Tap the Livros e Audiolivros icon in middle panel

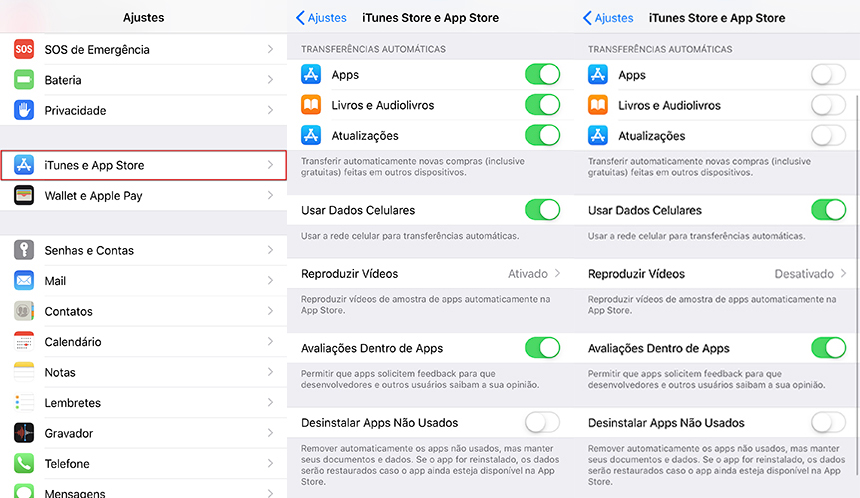[311, 105]
